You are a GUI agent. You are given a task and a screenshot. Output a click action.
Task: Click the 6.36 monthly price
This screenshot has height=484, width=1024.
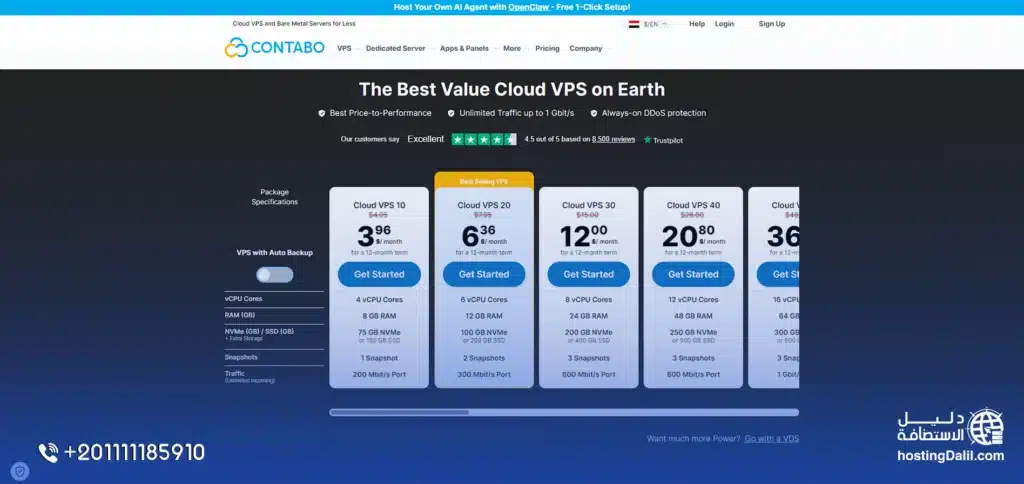click(x=484, y=236)
